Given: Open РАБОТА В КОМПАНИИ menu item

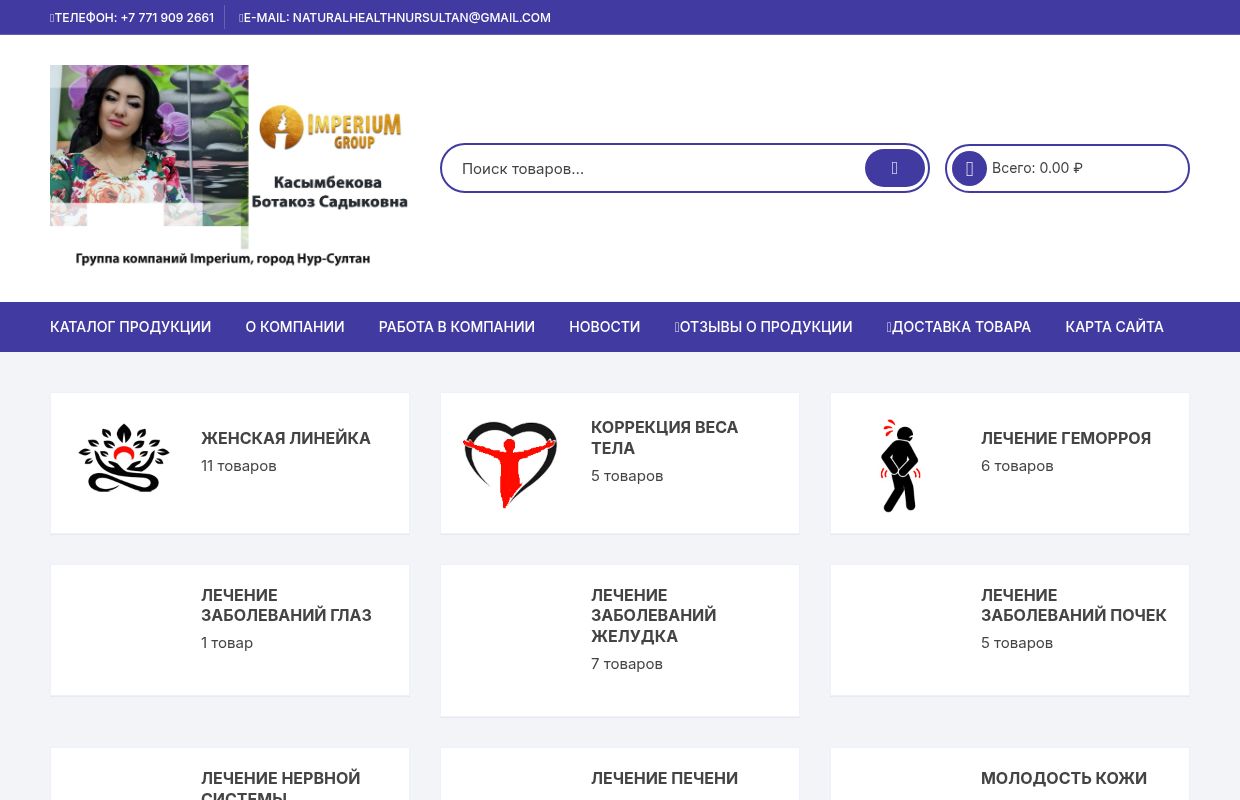Looking at the screenshot, I should coord(456,327).
